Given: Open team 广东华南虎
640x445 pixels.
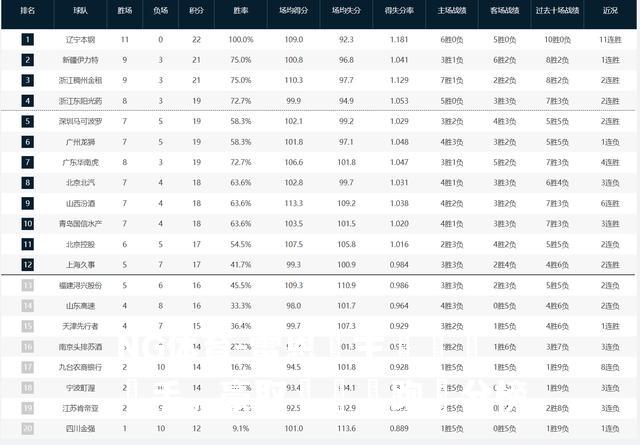Looking at the screenshot, I should [80, 162].
